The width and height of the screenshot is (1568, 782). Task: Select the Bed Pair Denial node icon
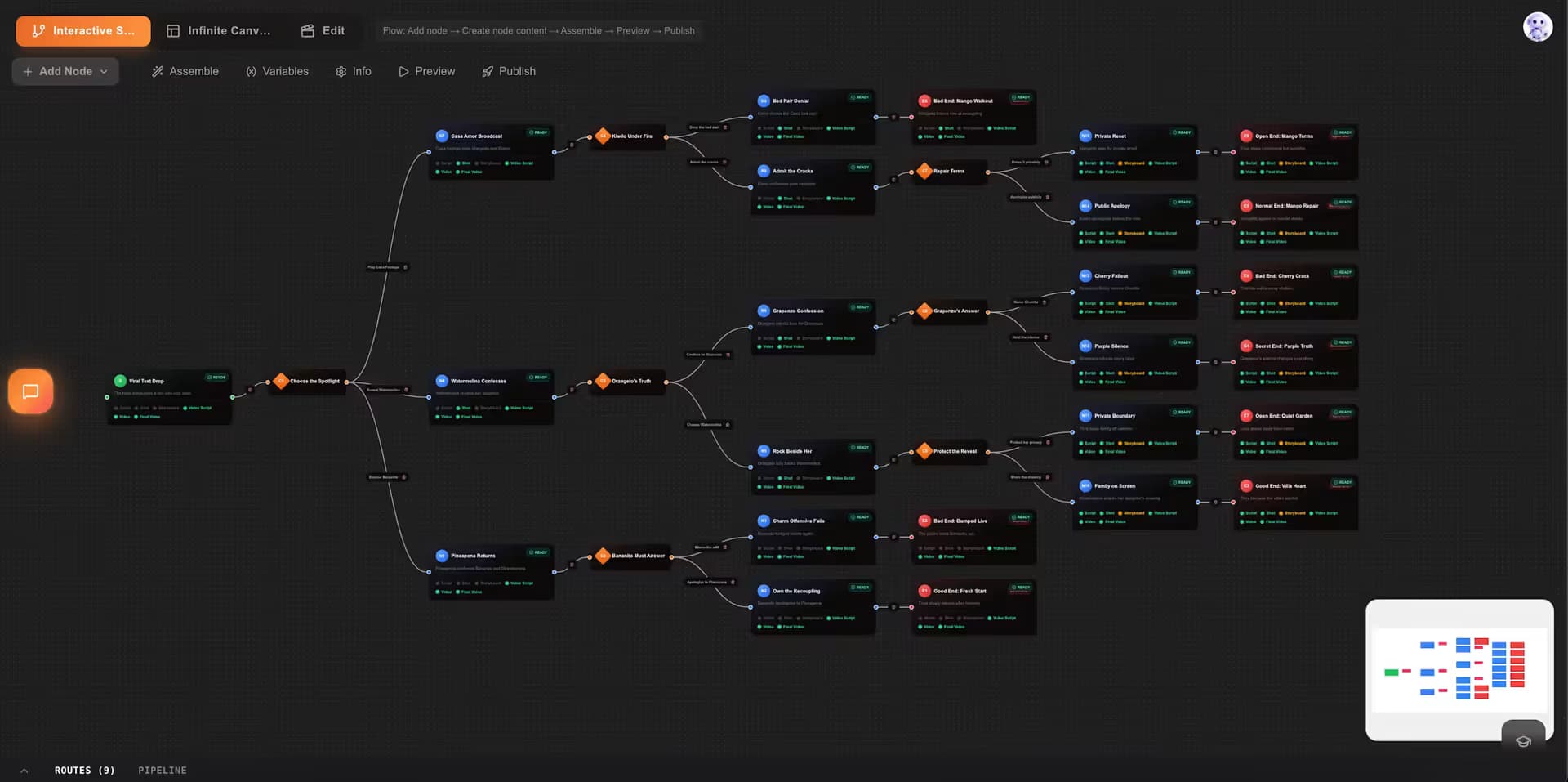[764, 101]
